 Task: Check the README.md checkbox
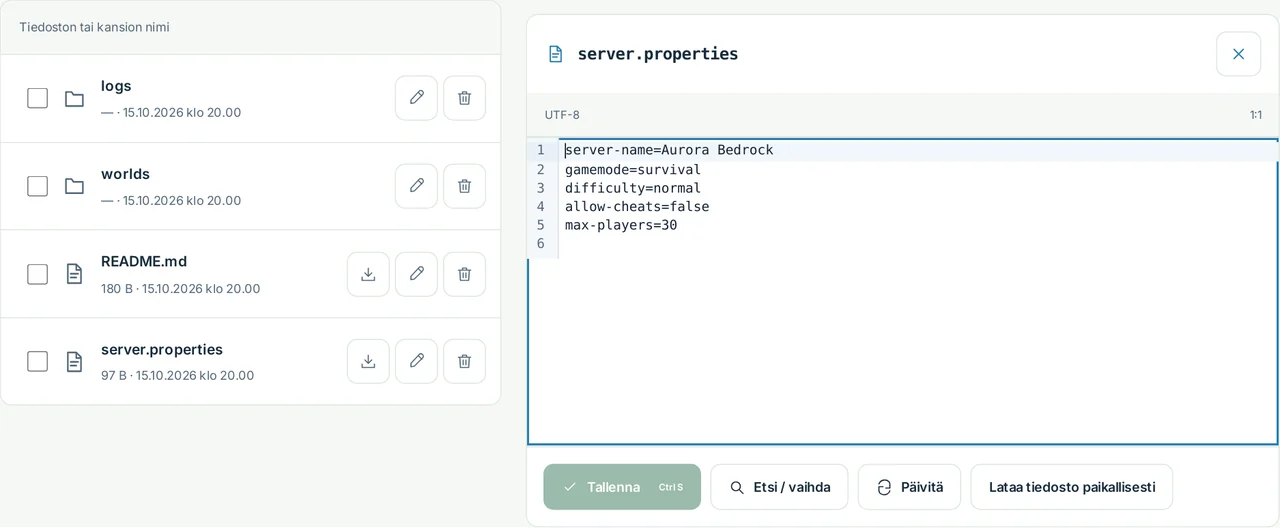(x=37, y=274)
